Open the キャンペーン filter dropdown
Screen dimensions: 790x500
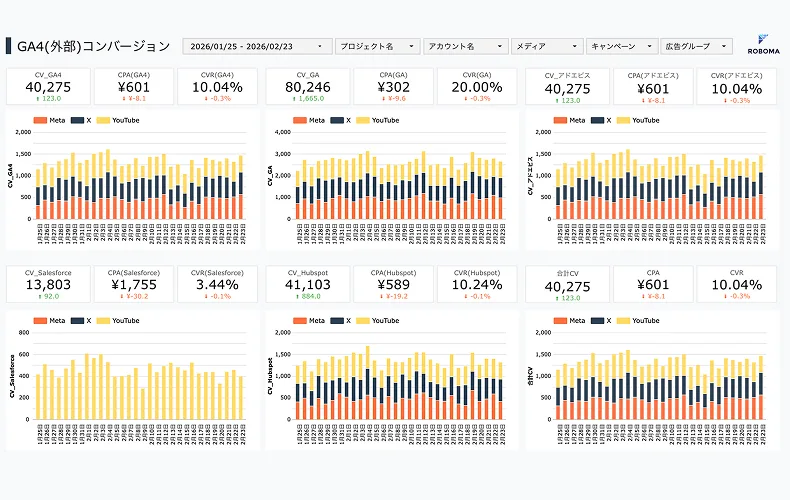pos(622,46)
